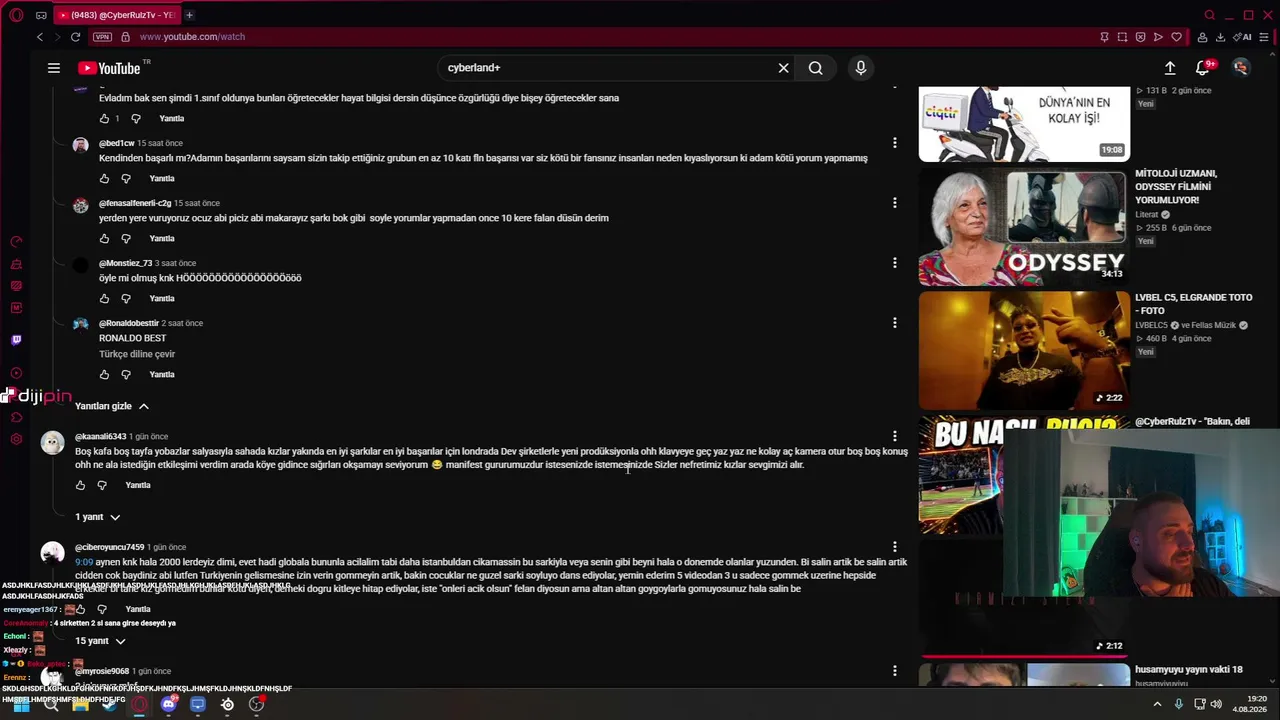Open Opera sidebar settings gear
The height and width of the screenshot is (720, 1280).
pos(16,439)
